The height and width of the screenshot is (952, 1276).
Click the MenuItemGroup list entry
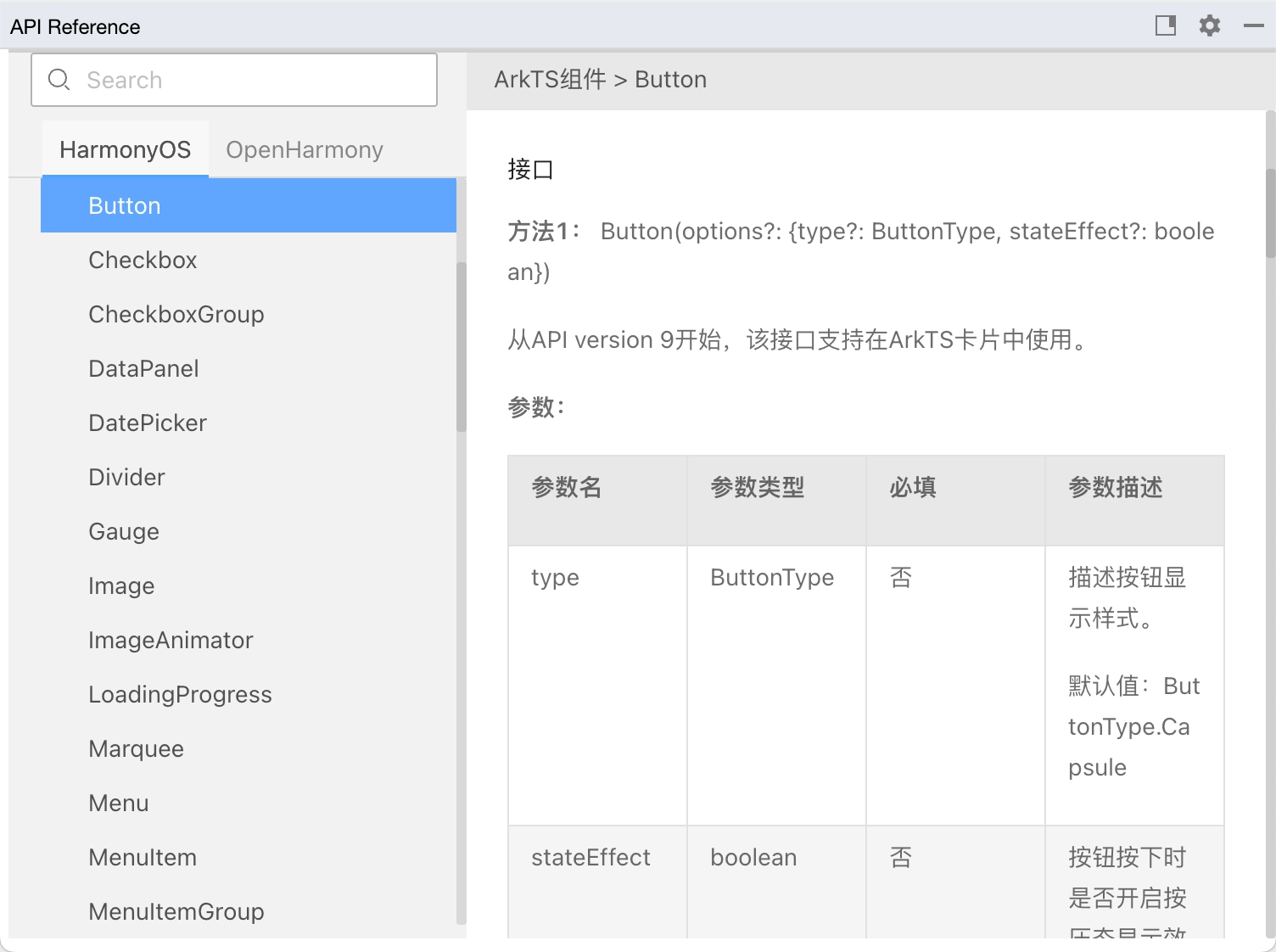click(x=176, y=912)
